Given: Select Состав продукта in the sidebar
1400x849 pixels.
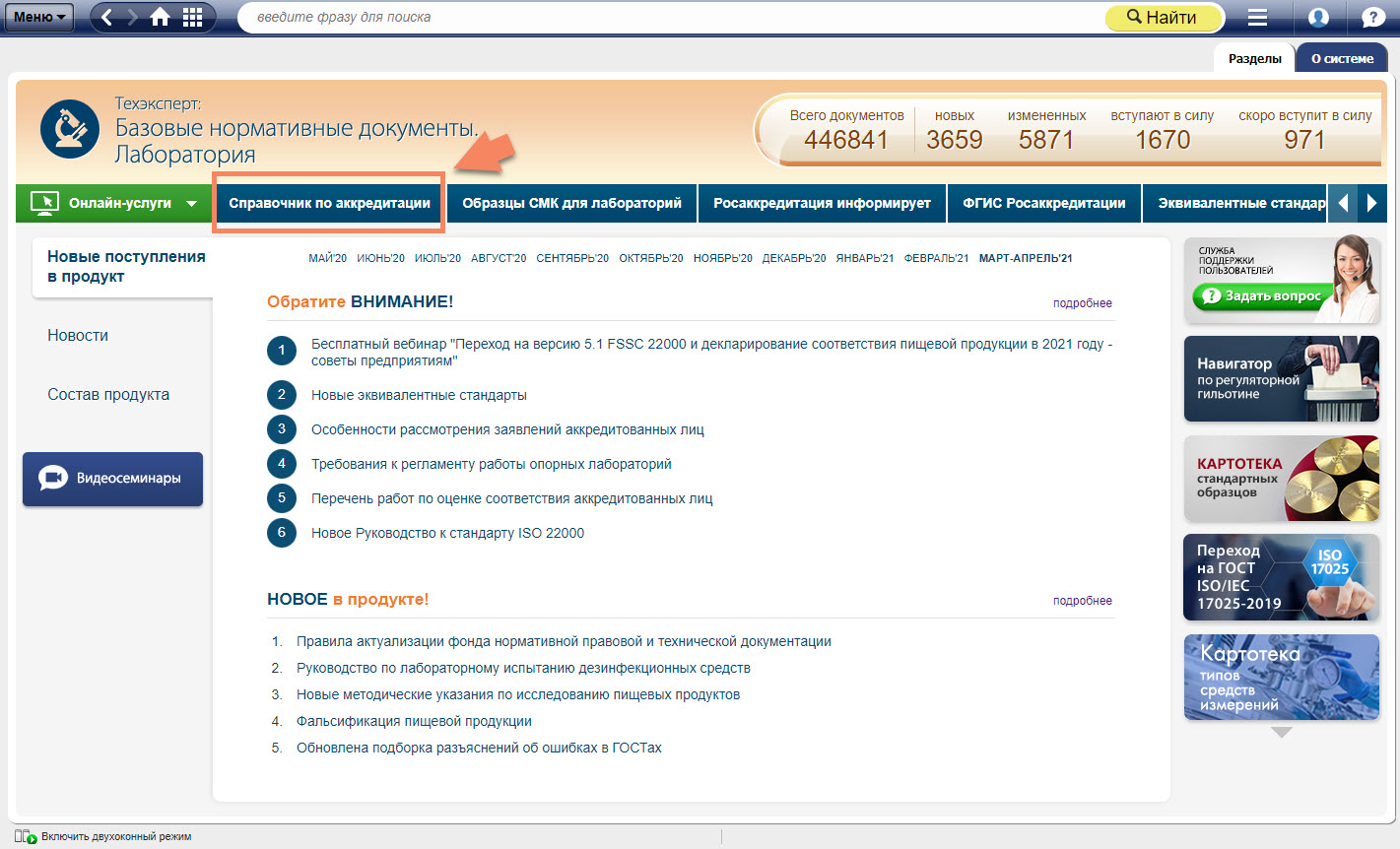Looking at the screenshot, I should [x=108, y=394].
